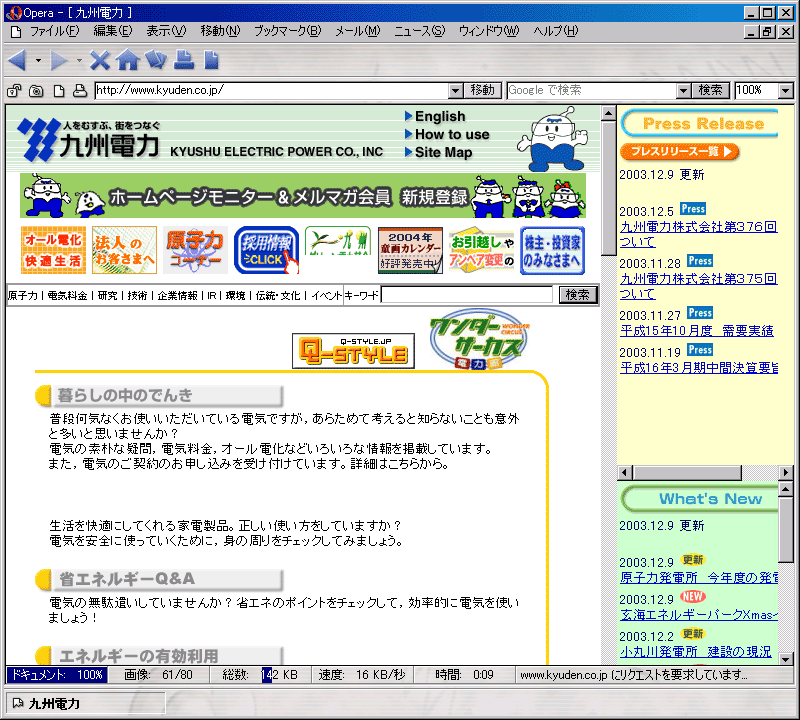Stop loading with the X icon

[99, 60]
